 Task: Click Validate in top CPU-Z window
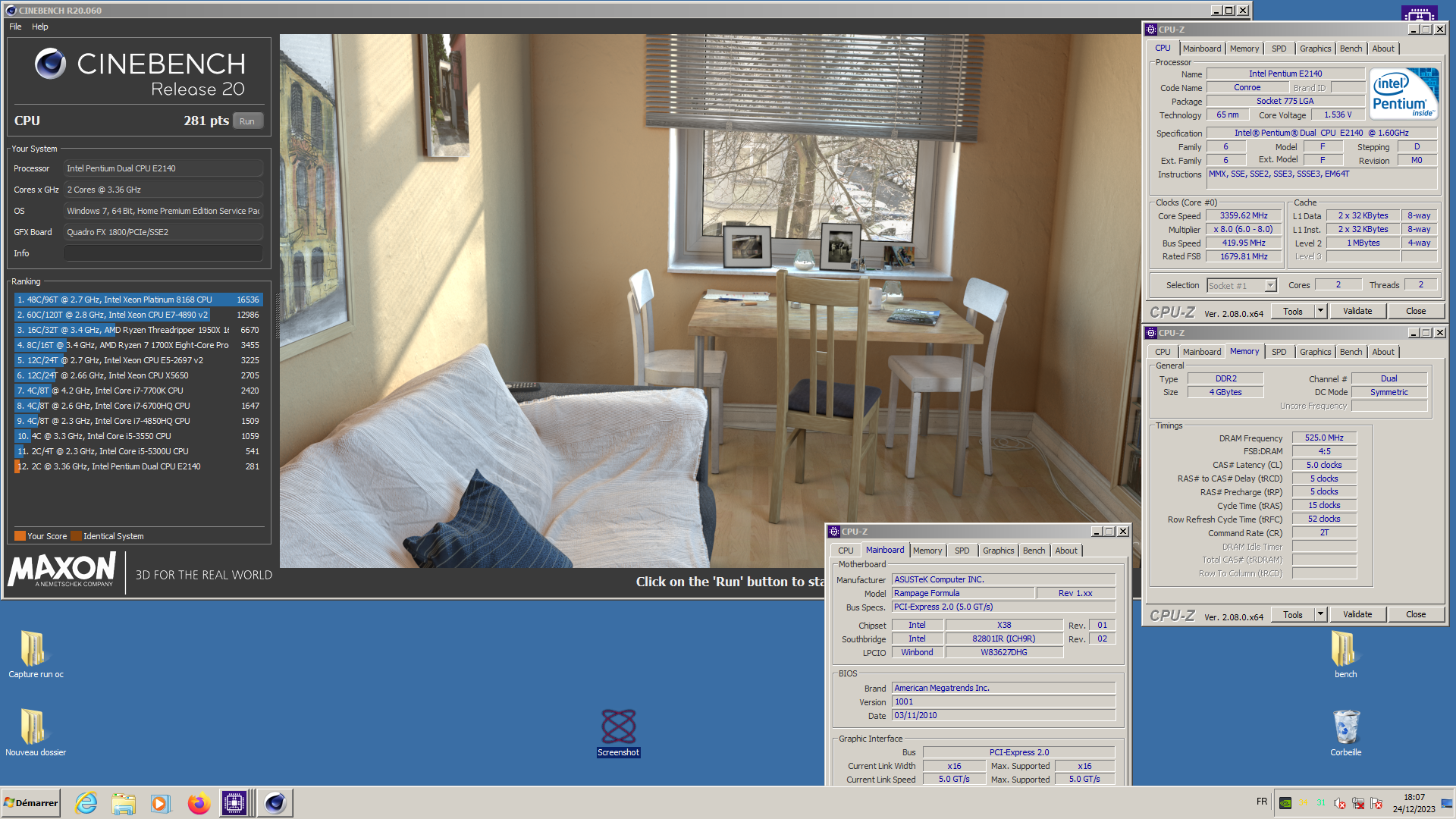(1357, 311)
